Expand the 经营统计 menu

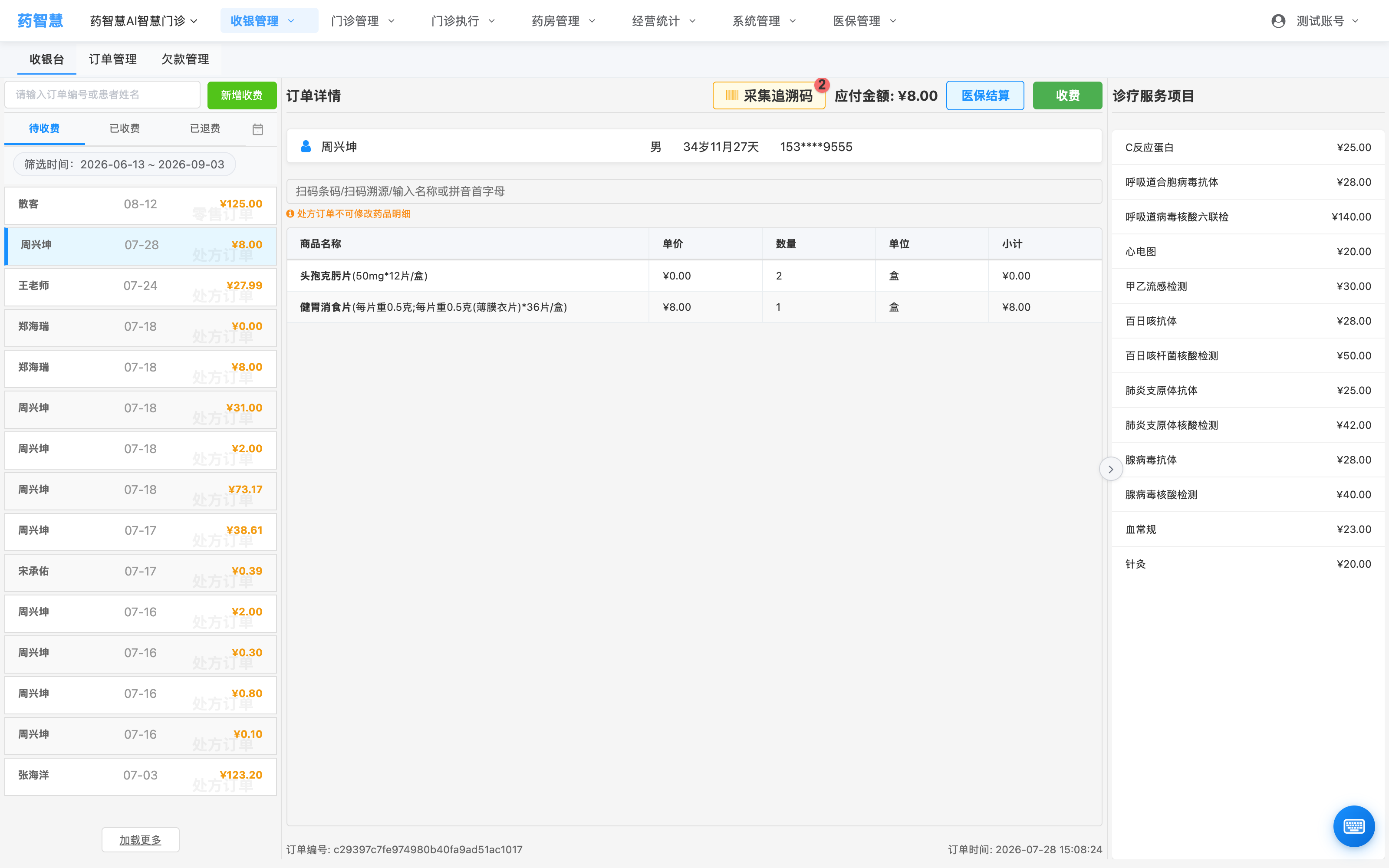[664, 21]
